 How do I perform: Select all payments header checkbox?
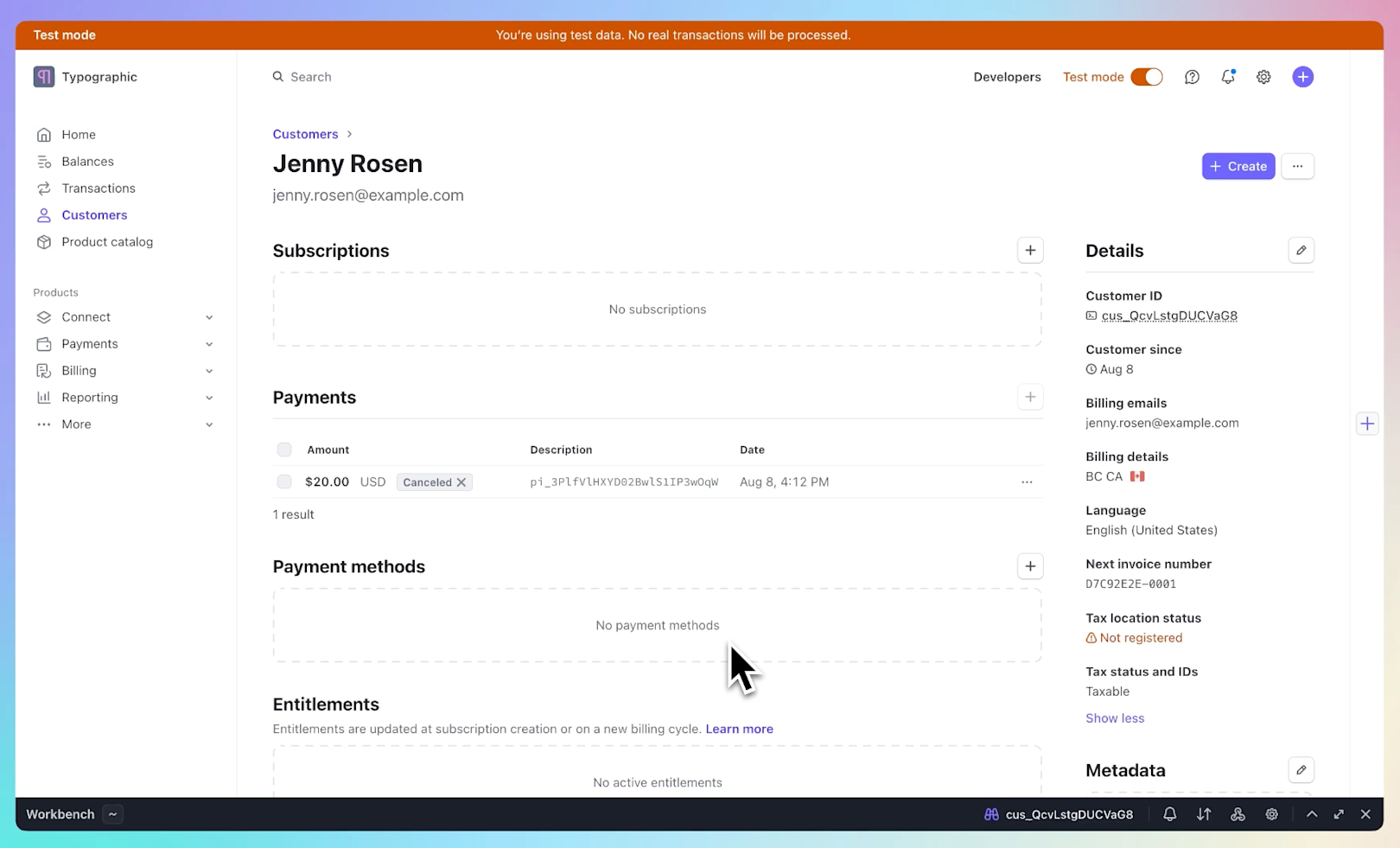(284, 450)
